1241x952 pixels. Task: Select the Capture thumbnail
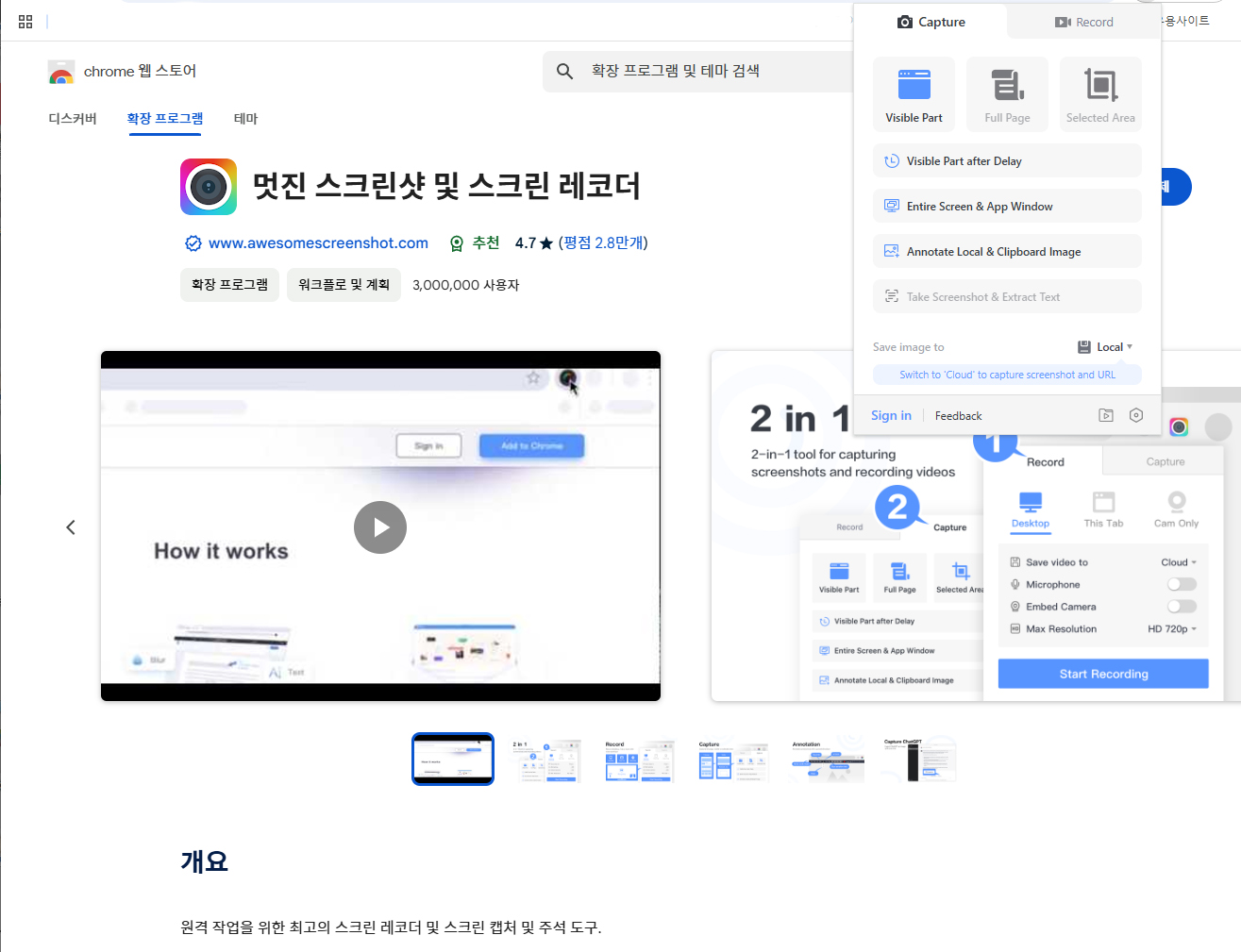732,760
